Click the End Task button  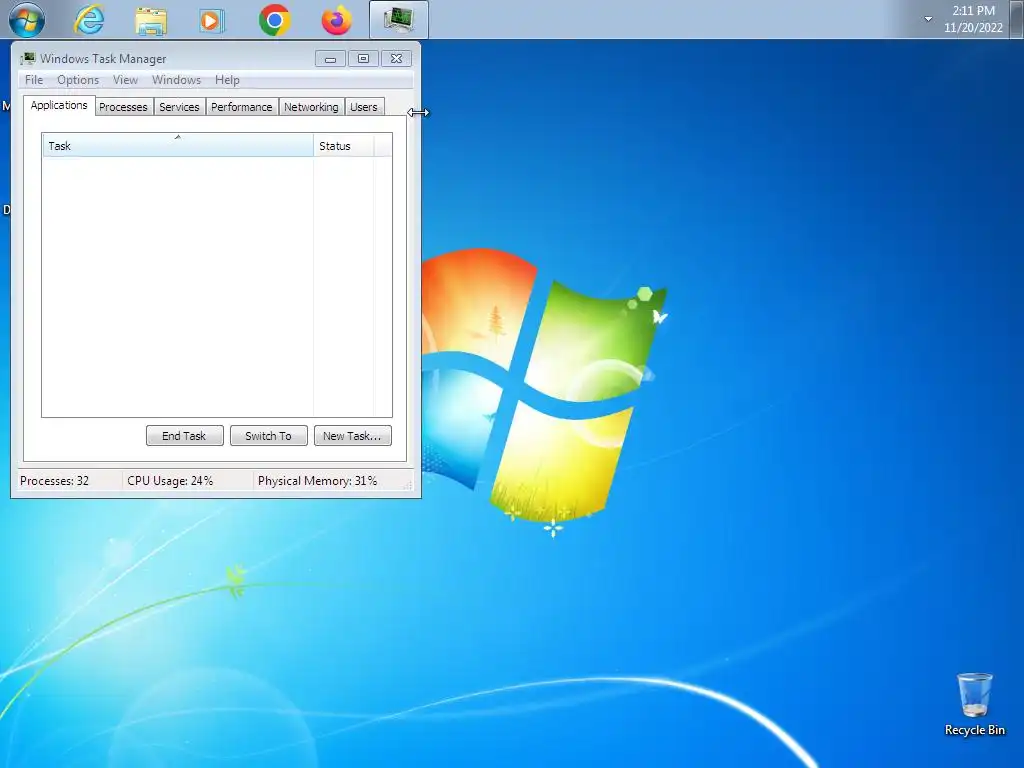coord(185,436)
